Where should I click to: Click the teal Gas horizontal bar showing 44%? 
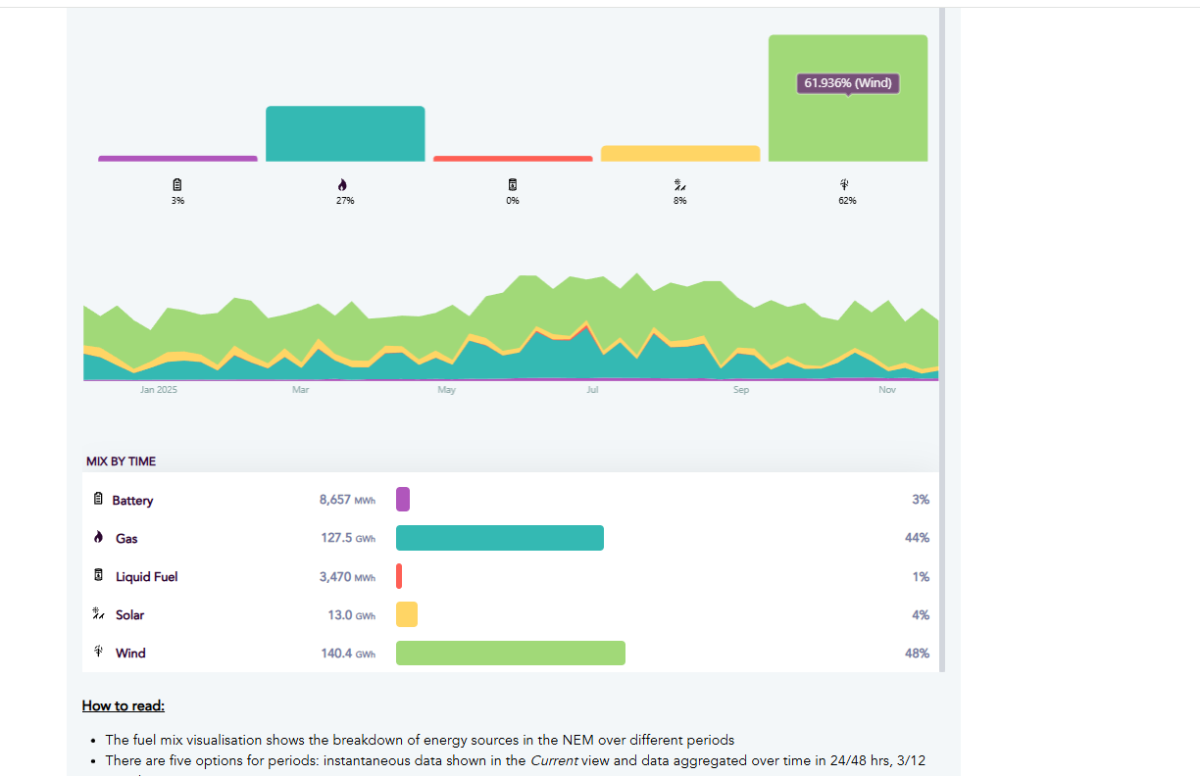[x=499, y=538]
